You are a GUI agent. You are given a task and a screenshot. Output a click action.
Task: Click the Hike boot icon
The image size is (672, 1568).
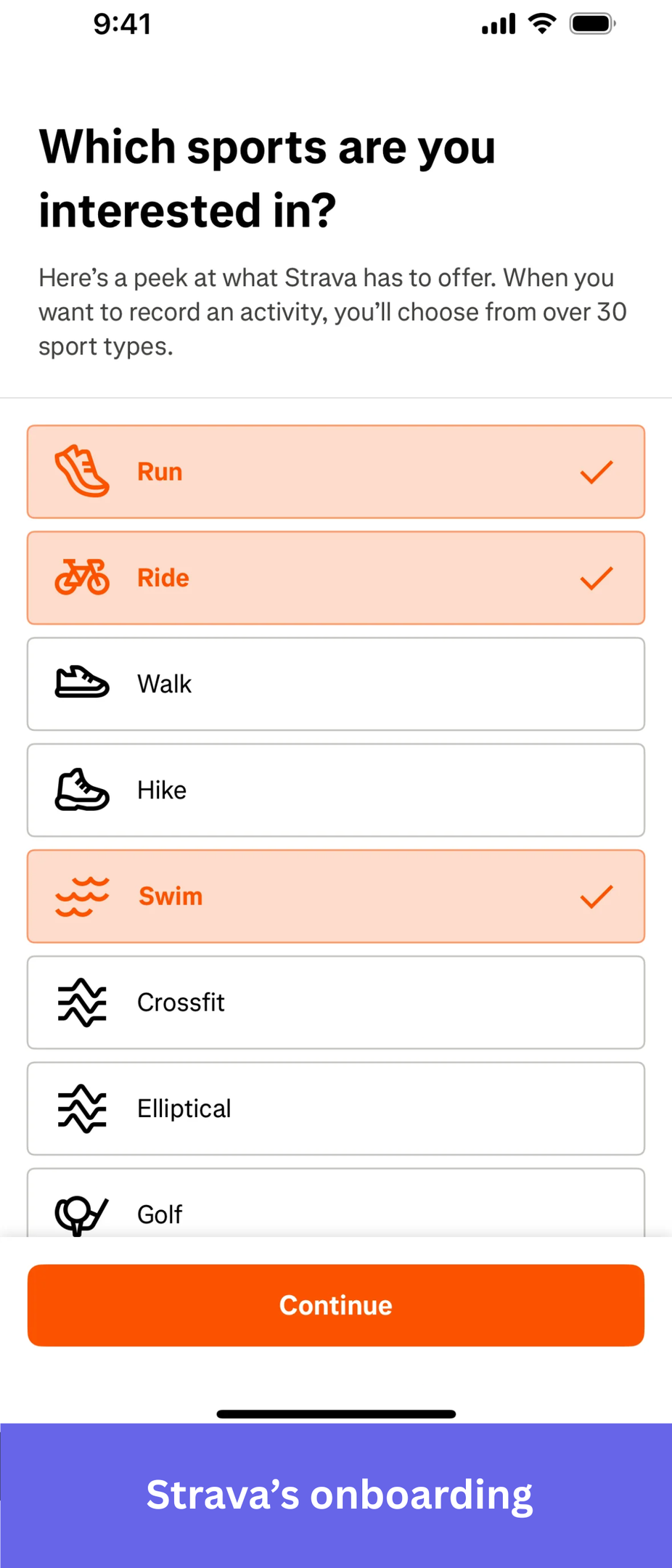click(82, 790)
